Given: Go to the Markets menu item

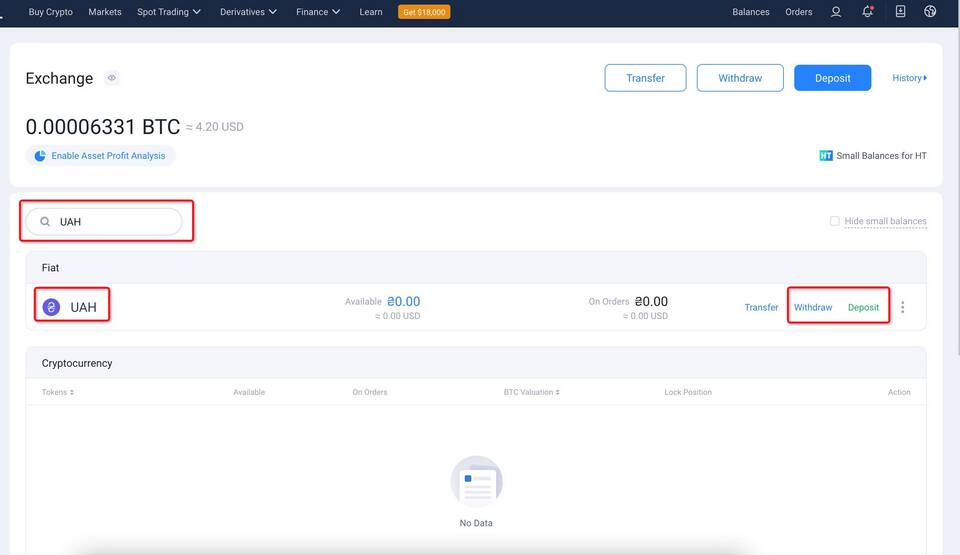Looking at the screenshot, I should pos(105,12).
